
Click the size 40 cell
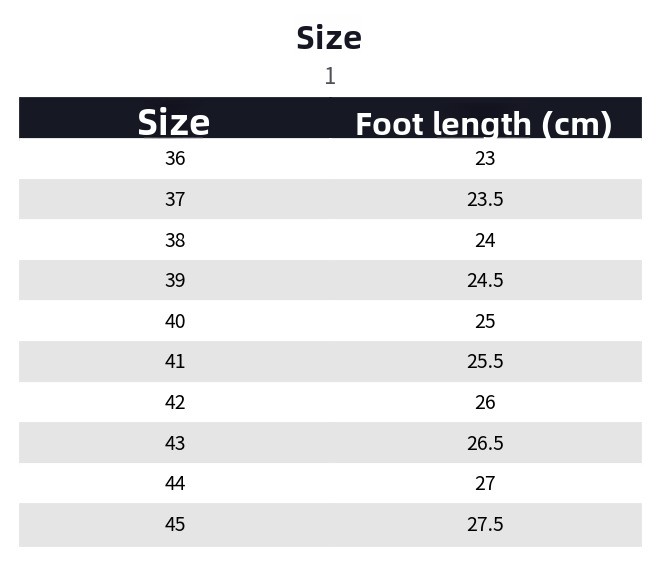(175, 321)
